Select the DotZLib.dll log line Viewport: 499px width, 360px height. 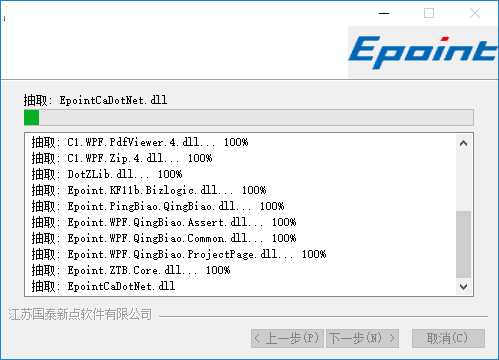click(107, 174)
